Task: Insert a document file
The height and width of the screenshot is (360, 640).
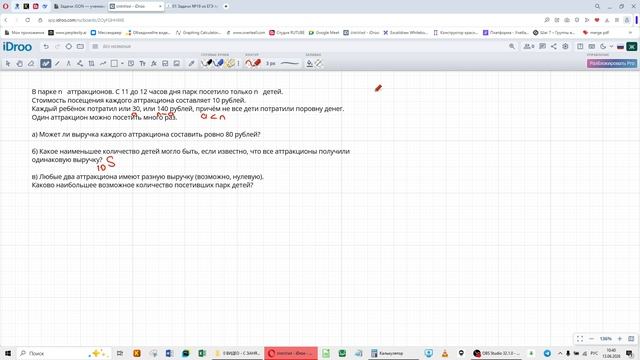Action: tap(165, 63)
